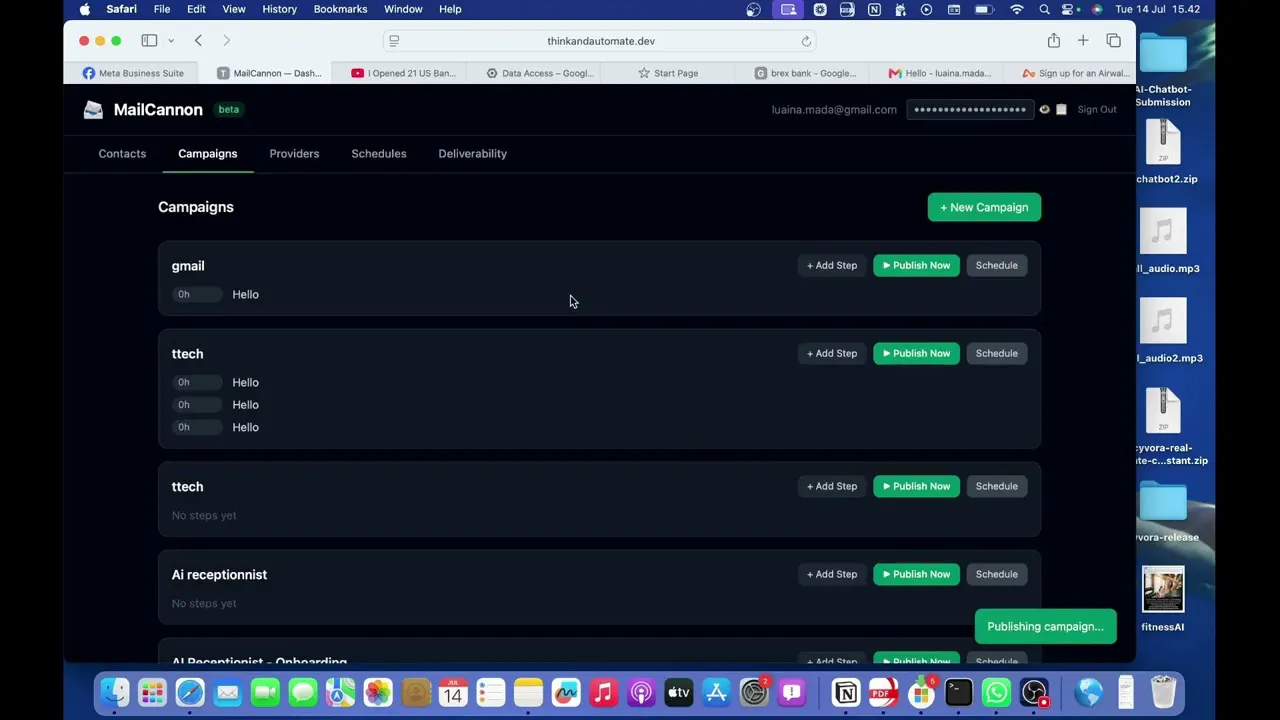
Task: Click the Safari sidebar toggle icon
Action: (149, 41)
